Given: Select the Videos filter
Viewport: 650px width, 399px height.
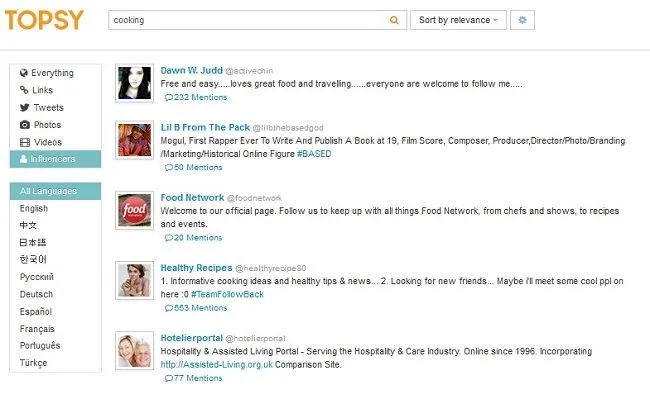Looking at the screenshot, I should [x=56, y=142].
